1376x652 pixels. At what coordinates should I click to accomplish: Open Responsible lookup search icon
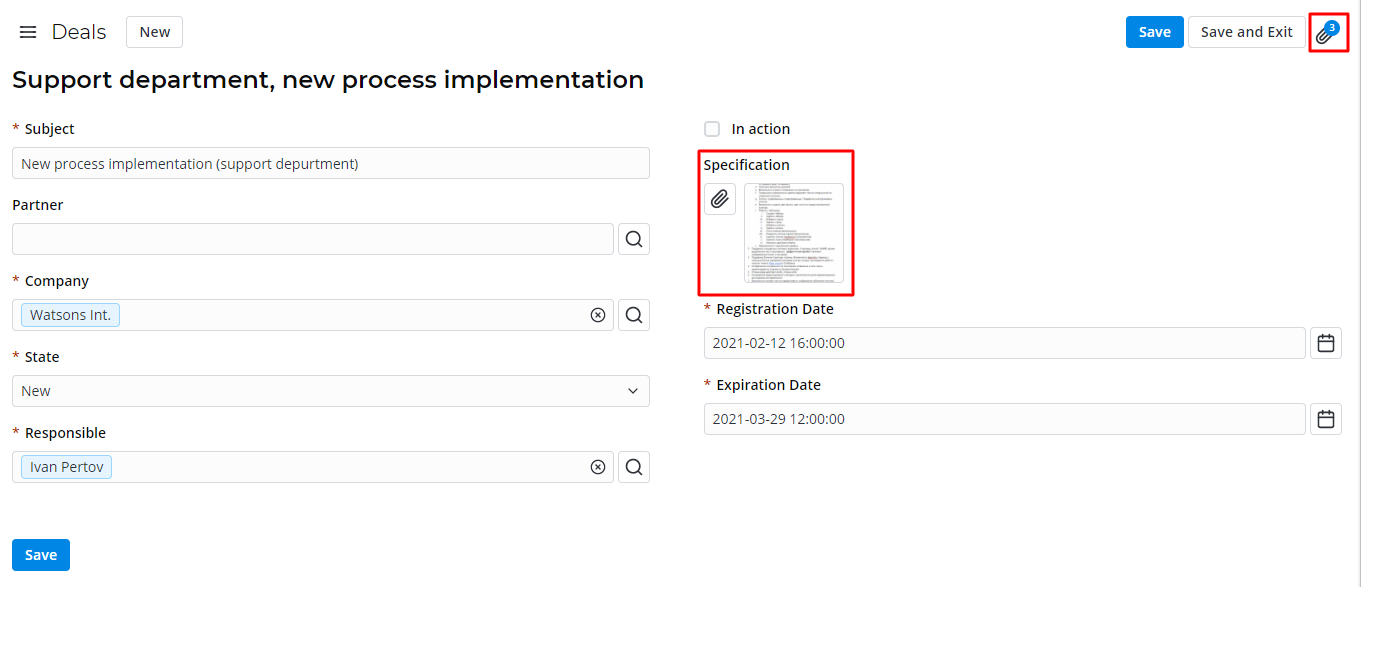634,467
